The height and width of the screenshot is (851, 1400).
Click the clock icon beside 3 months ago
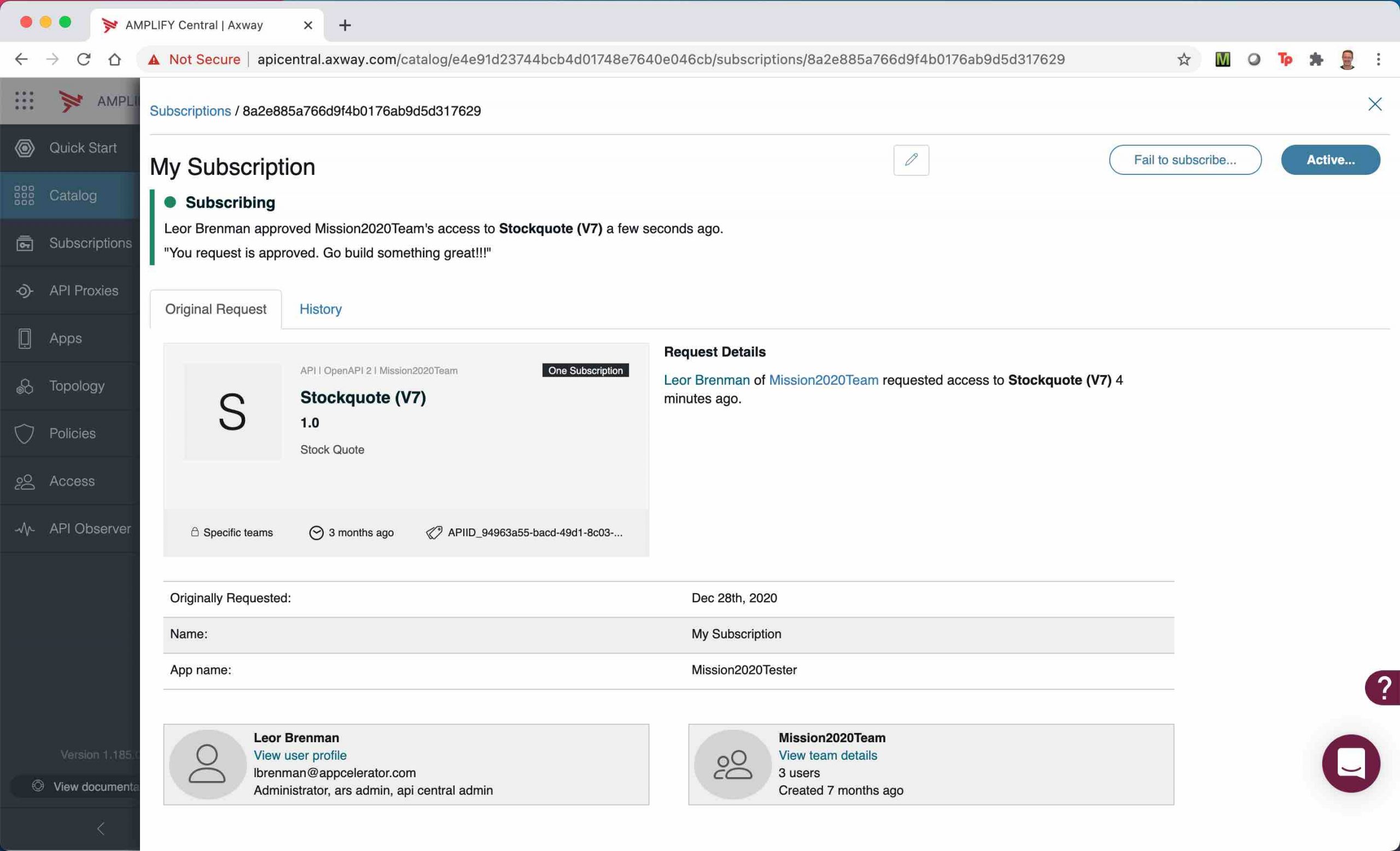click(316, 532)
